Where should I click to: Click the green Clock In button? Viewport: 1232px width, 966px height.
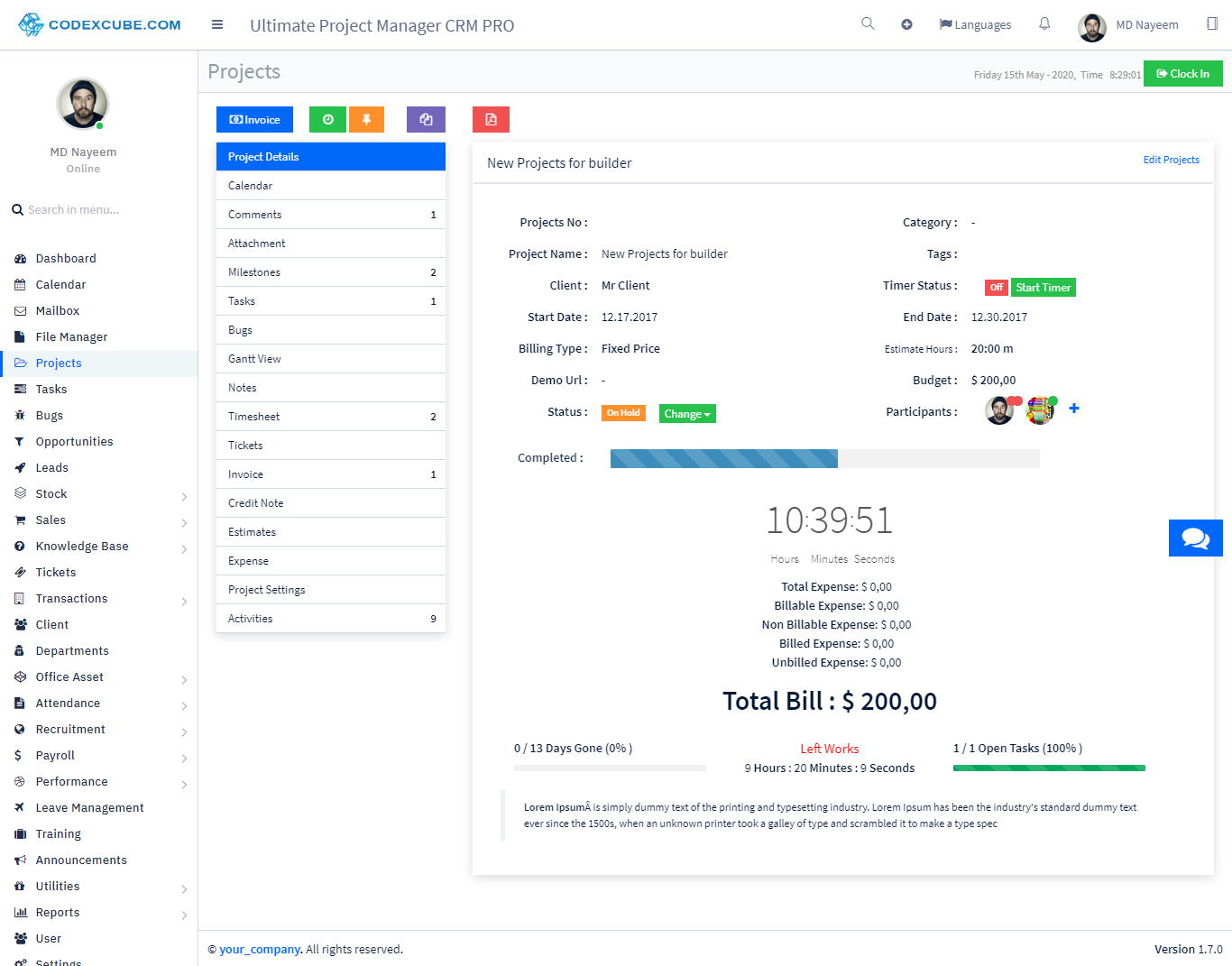(1182, 74)
